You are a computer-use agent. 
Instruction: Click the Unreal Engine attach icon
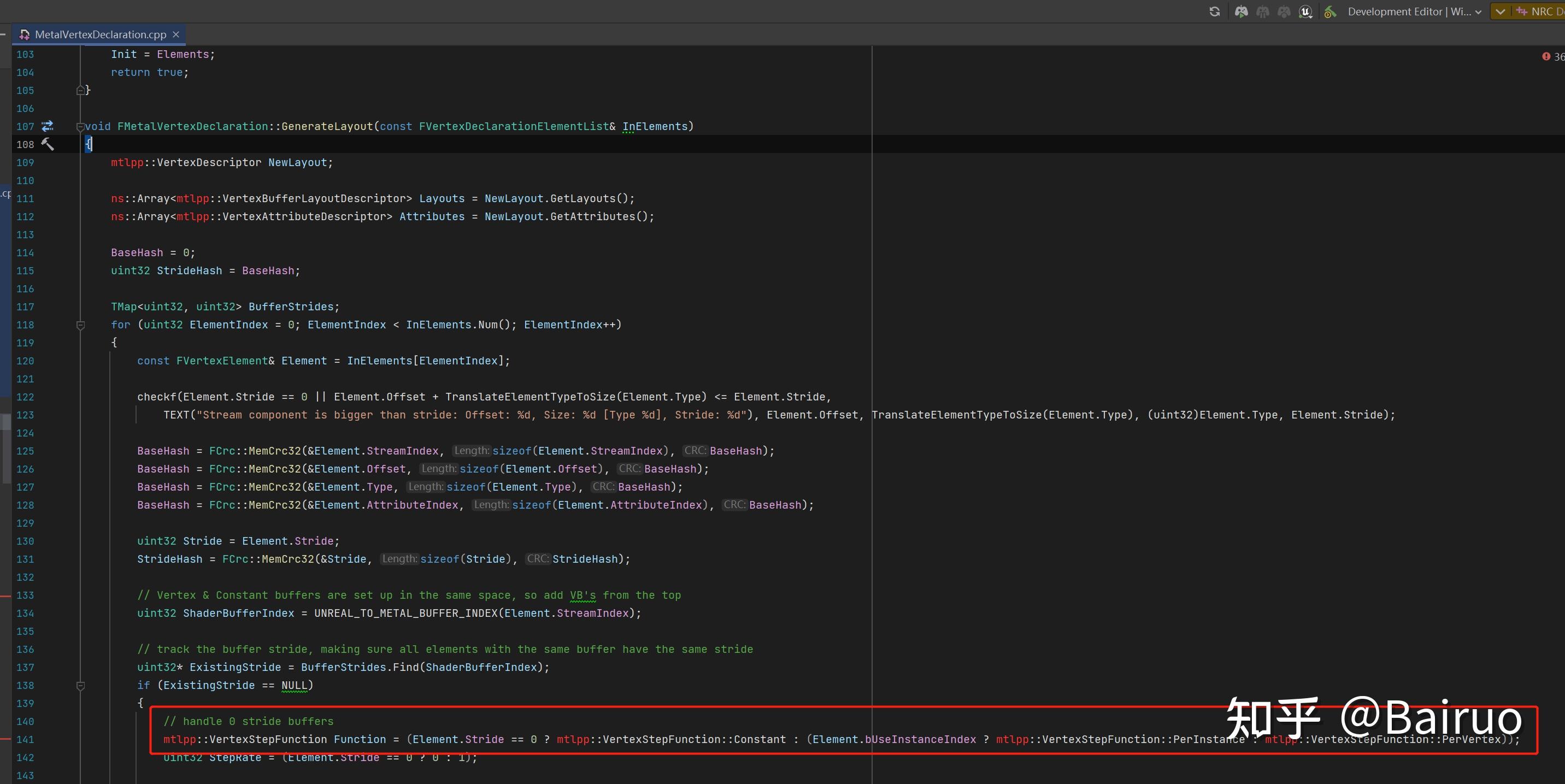click(1305, 11)
